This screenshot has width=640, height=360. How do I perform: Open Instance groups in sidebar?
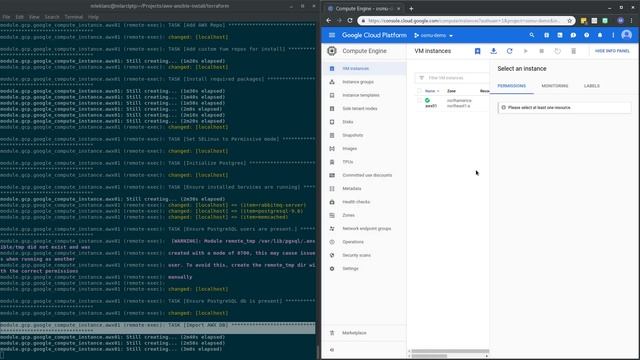pos(358,82)
